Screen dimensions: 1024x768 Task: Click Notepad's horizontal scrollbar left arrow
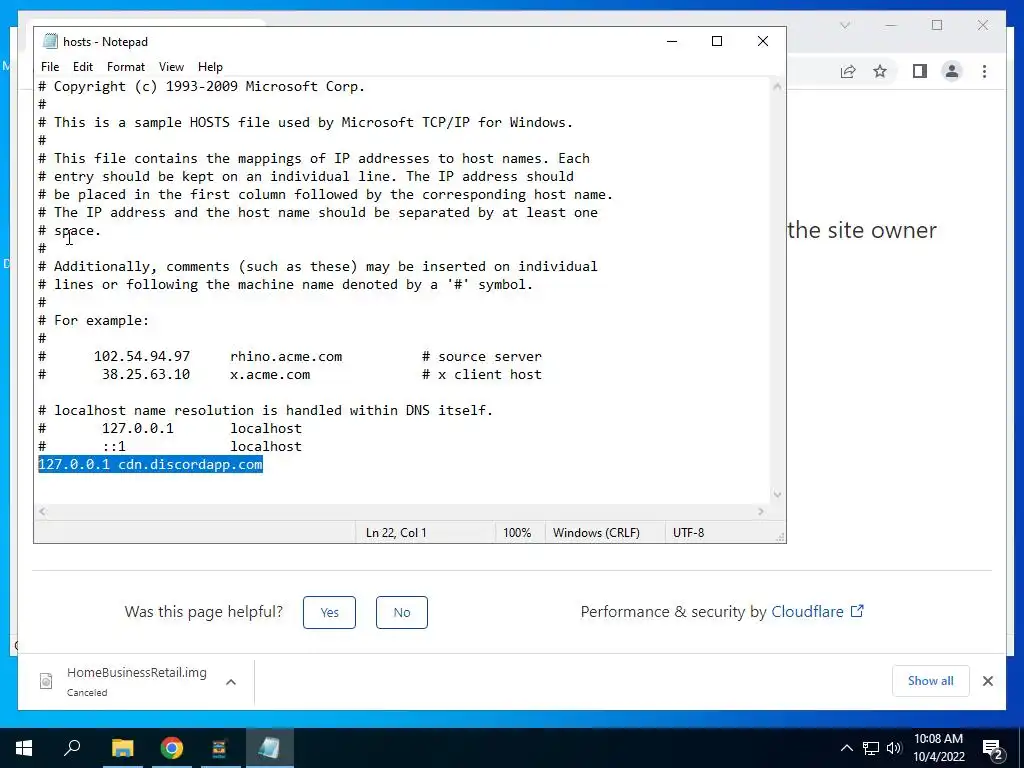point(42,511)
